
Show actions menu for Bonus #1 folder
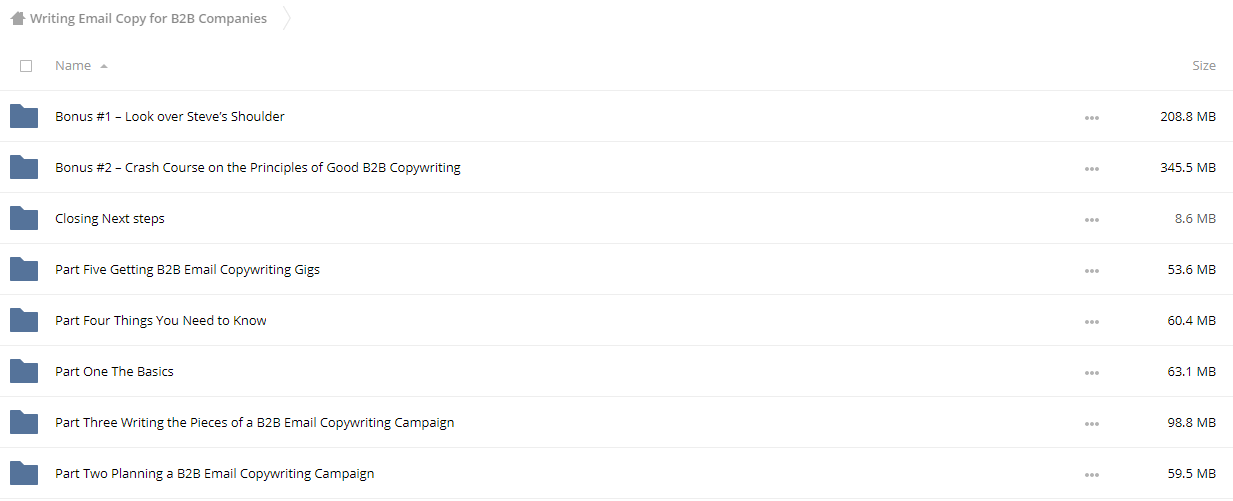click(x=1092, y=118)
